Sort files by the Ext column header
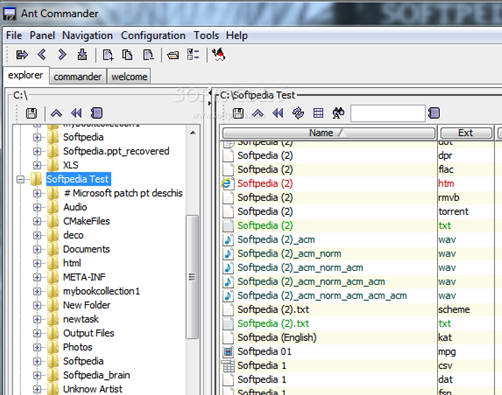Viewport: 502px width, 395px height. 466,133
